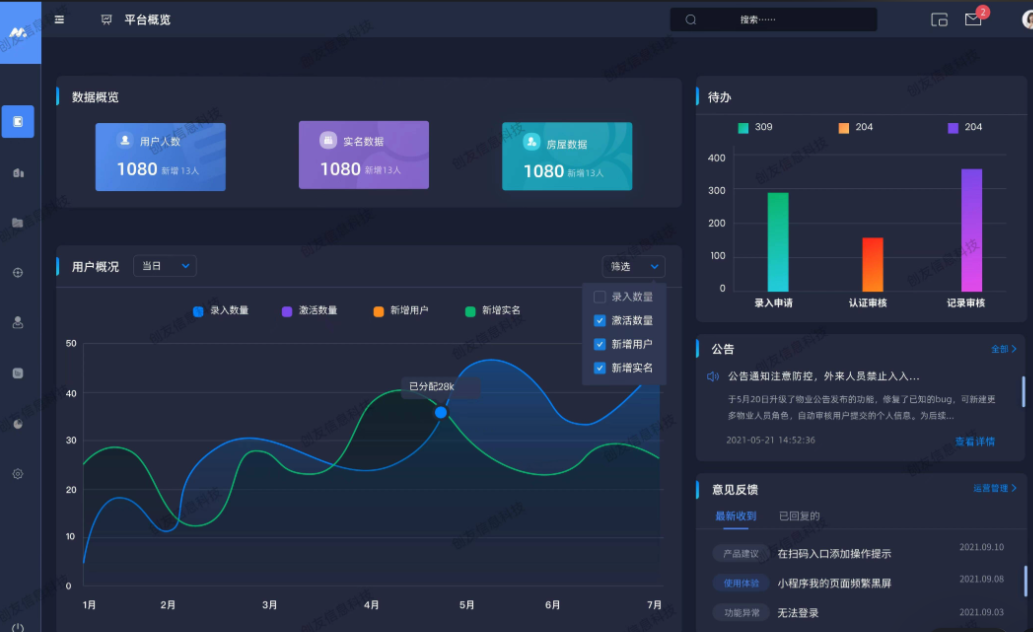The width and height of the screenshot is (1033, 632).
Task: Expand the 全部 announcements link
Action: tap(1003, 349)
